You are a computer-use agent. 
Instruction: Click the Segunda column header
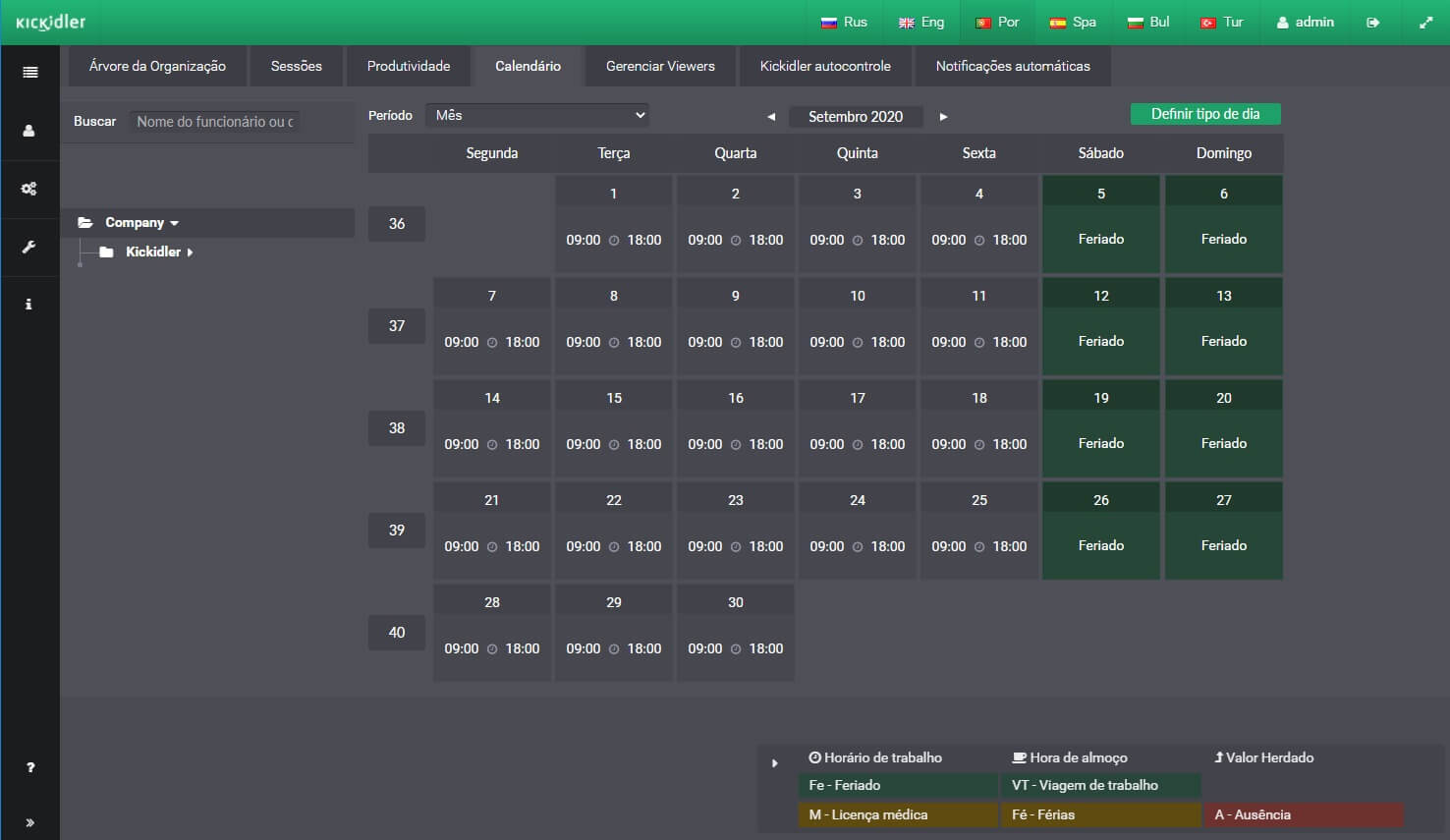tap(492, 153)
